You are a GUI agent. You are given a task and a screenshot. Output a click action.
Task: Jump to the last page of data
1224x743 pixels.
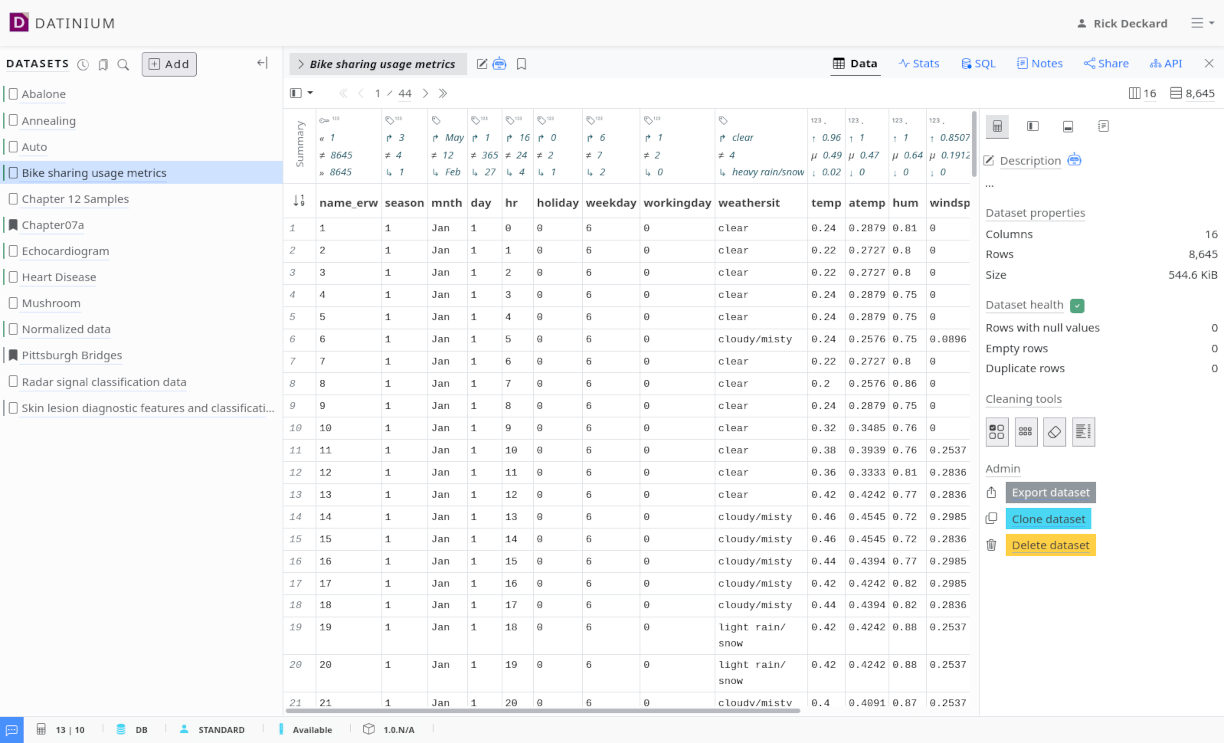pos(443,93)
